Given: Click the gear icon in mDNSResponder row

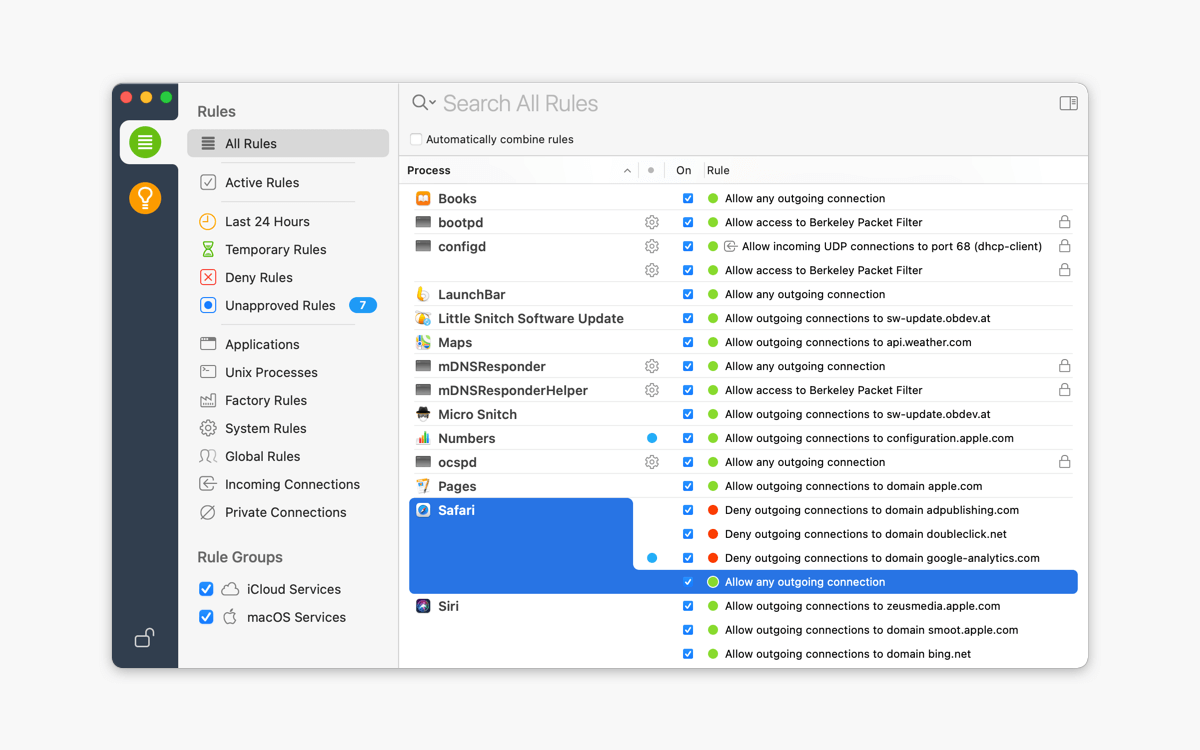Looking at the screenshot, I should [x=652, y=366].
